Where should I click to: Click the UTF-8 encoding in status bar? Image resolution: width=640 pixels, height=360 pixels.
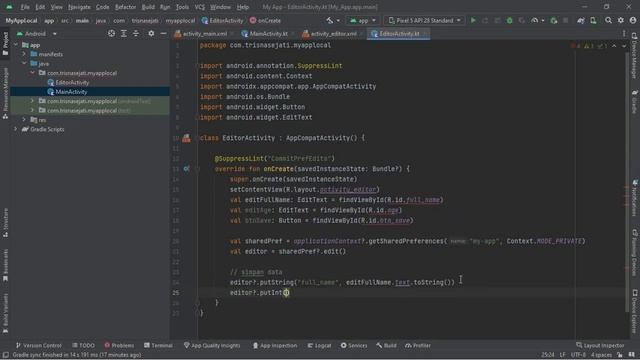click(x=578, y=355)
